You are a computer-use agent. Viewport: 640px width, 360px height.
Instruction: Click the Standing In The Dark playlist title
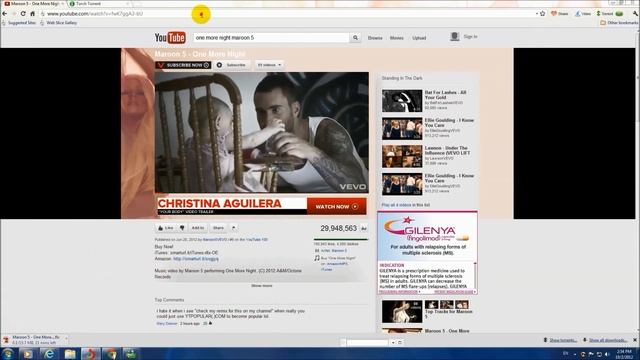(402, 78)
